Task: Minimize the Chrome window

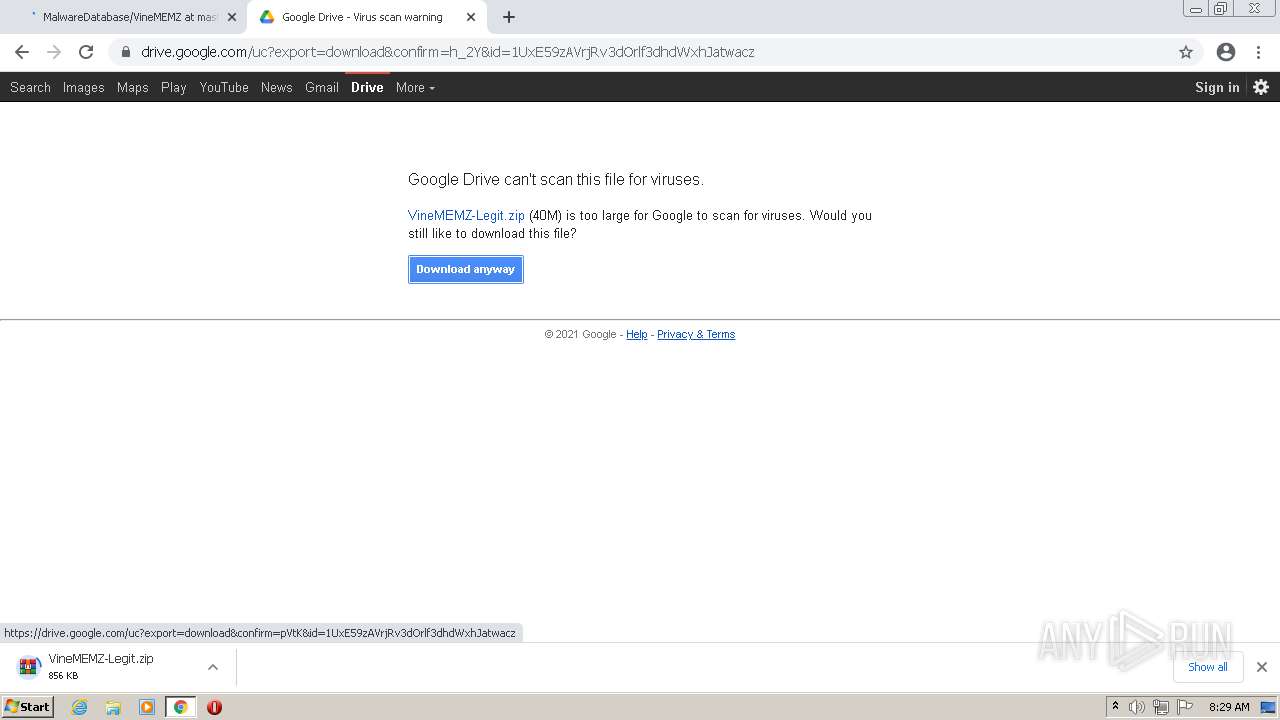Action: point(1195,8)
